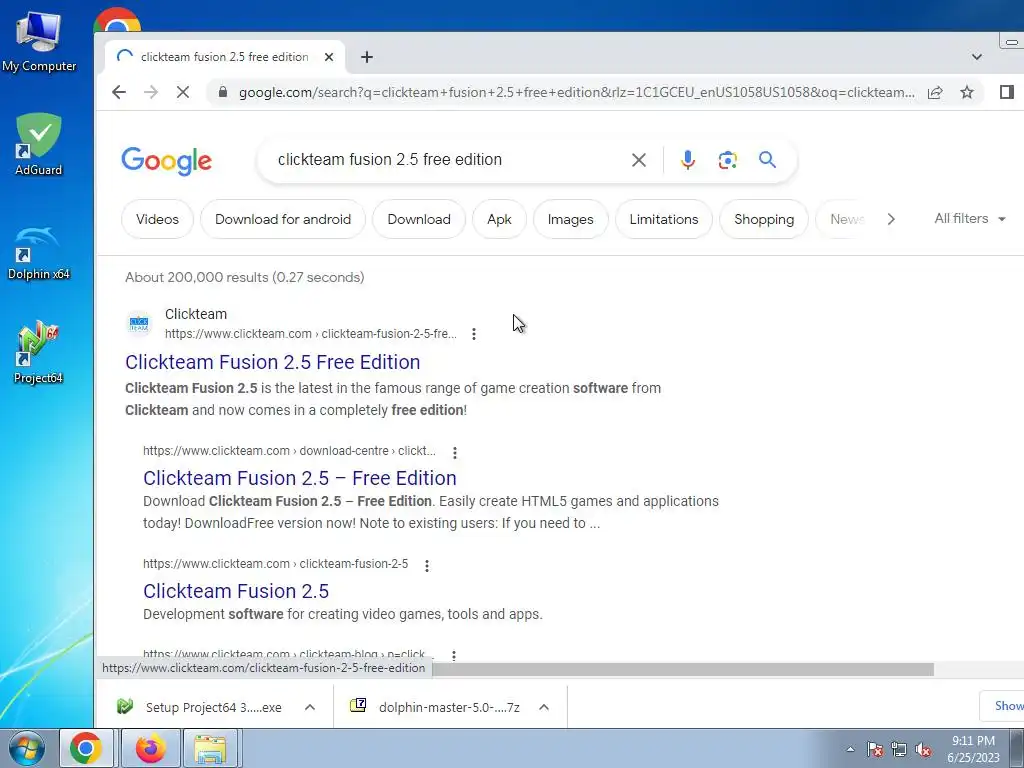Open options menu for the first Clickteam result
1024x768 pixels.
tap(473, 334)
